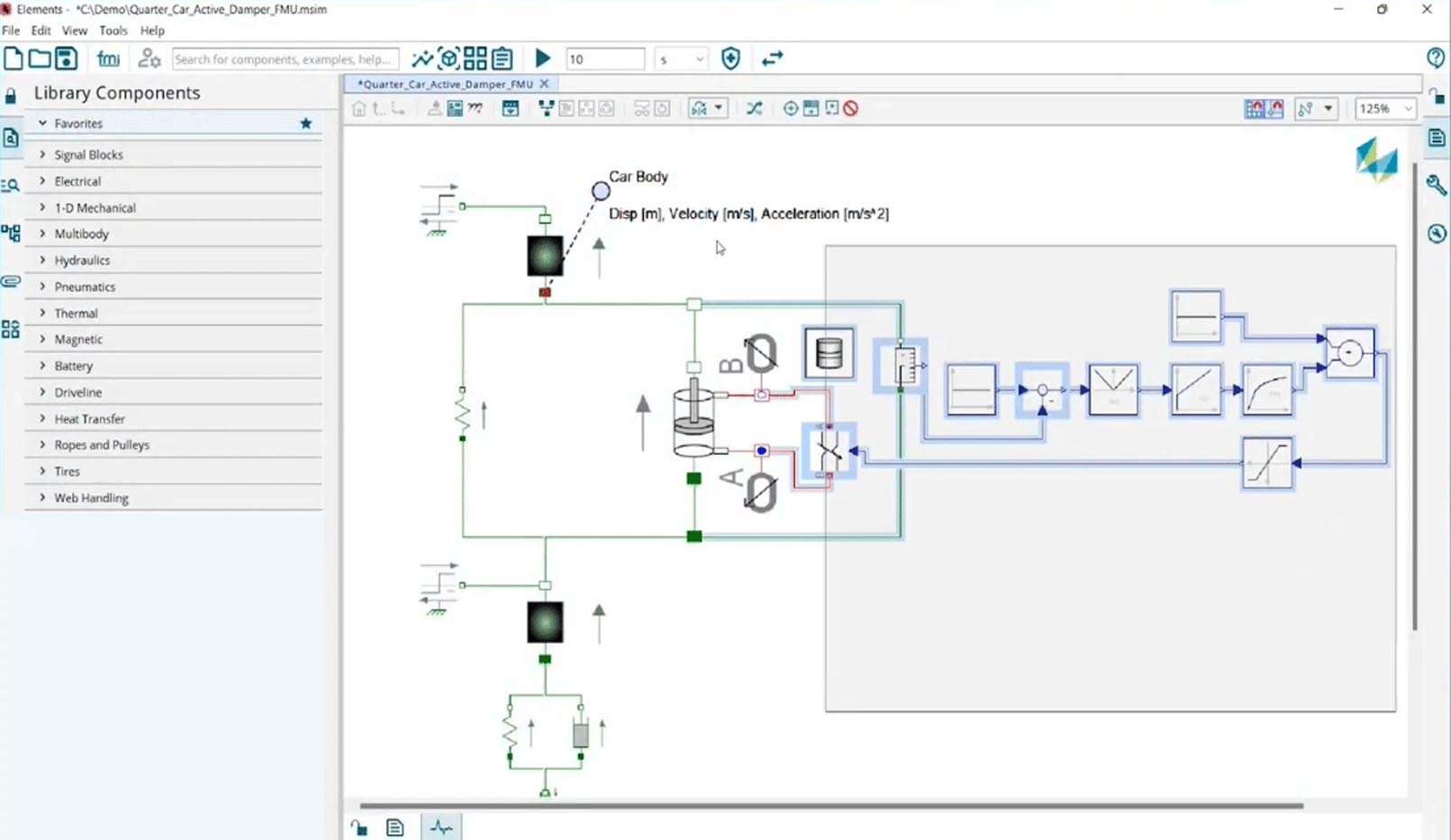This screenshot has width=1451, height=840.
Task: Click the shield icon in main toolbar
Action: (x=730, y=59)
